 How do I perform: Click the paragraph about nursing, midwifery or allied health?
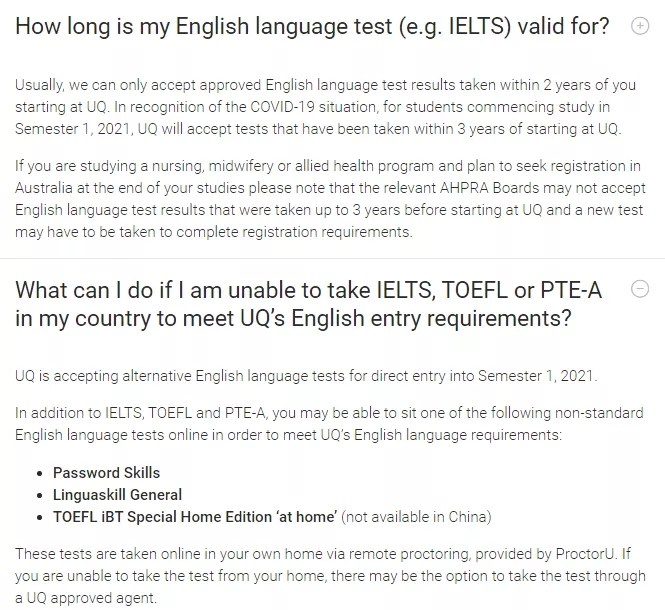click(x=330, y=199)
